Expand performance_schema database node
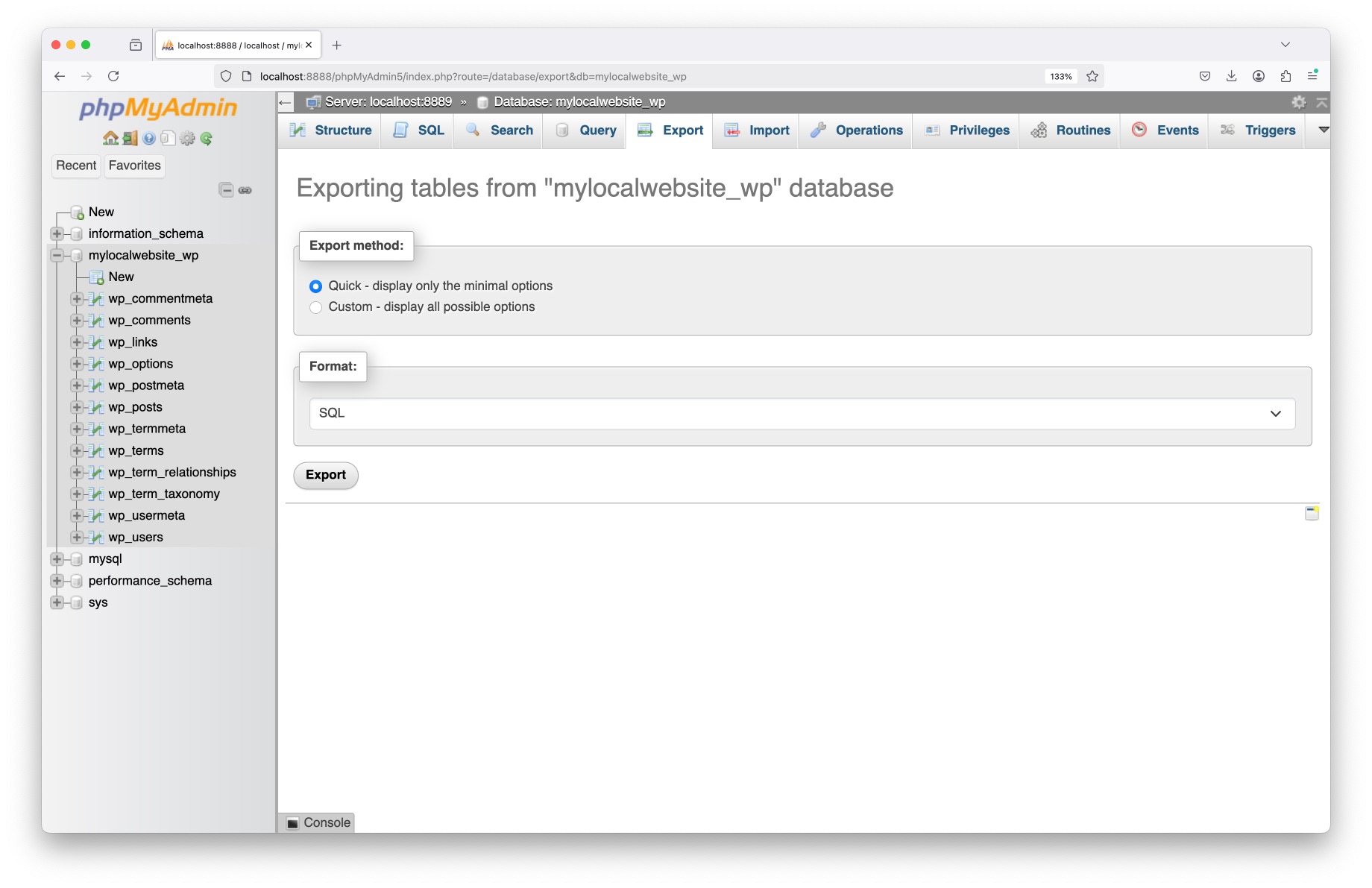The image size is (1372, 888). click(57, 581)
